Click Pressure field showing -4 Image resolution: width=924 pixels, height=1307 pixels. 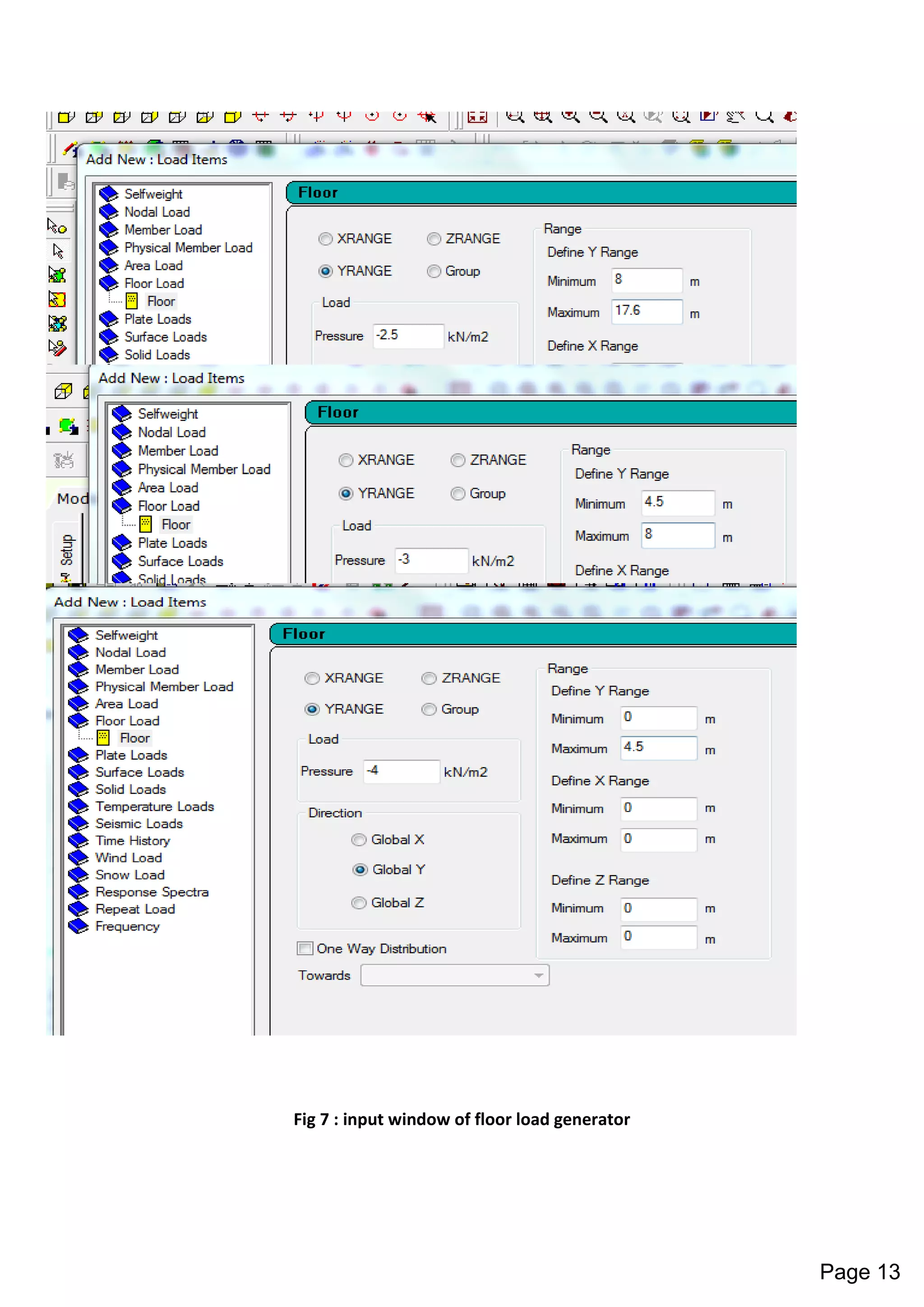(x=401, y=771)
